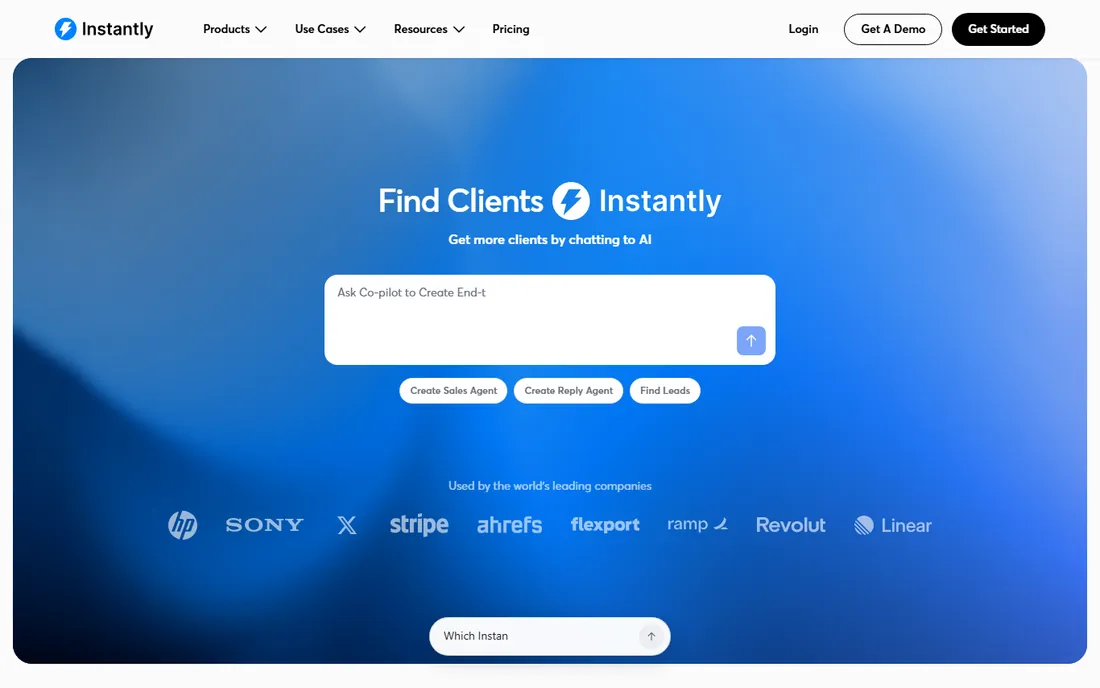Click the Flexport logo
Viewport: 1100px width, 688px height.
coord(605,525)
